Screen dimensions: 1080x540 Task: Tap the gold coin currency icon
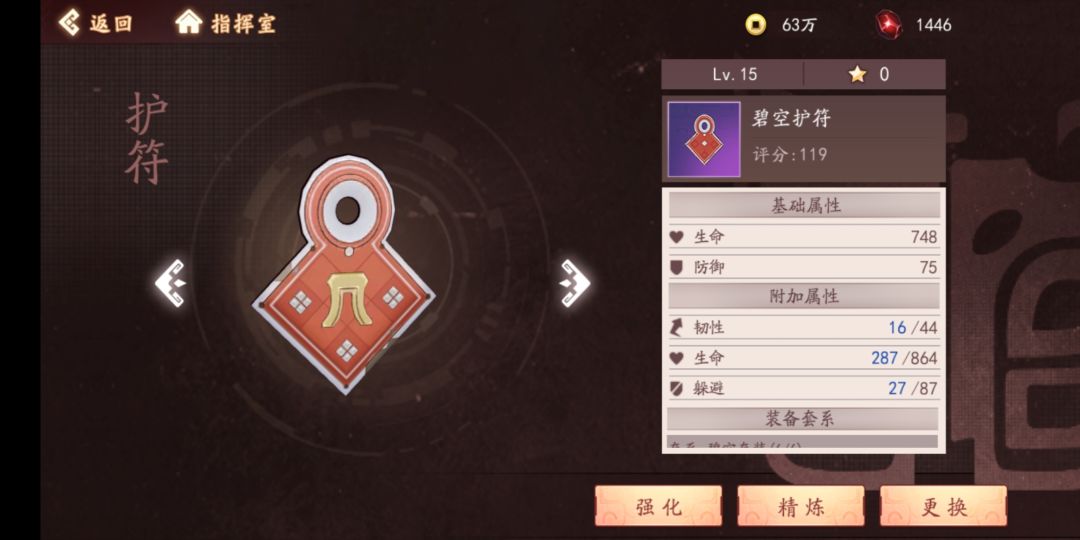pos(756,25)
